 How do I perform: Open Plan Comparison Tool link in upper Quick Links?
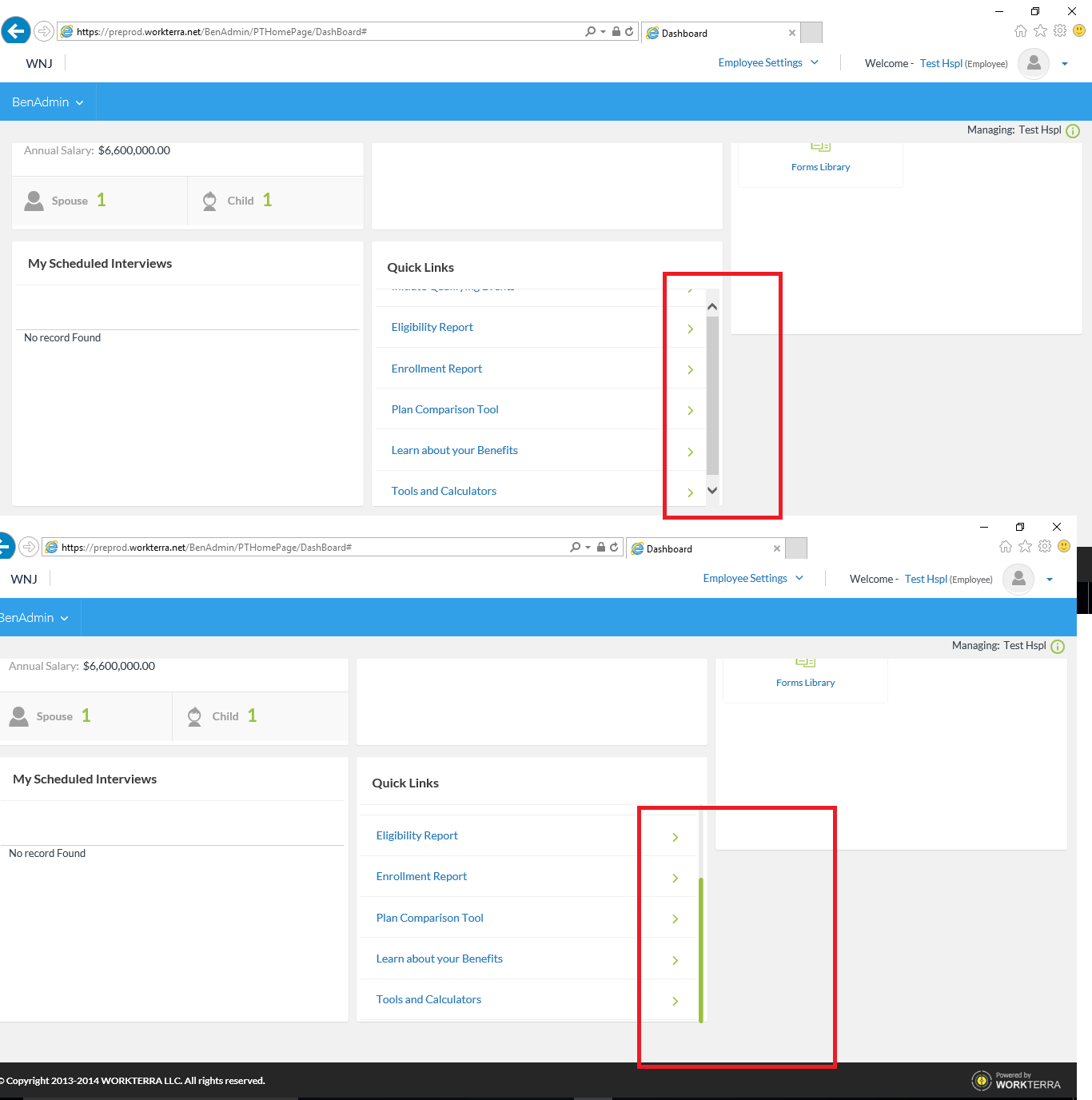point(444,409)
